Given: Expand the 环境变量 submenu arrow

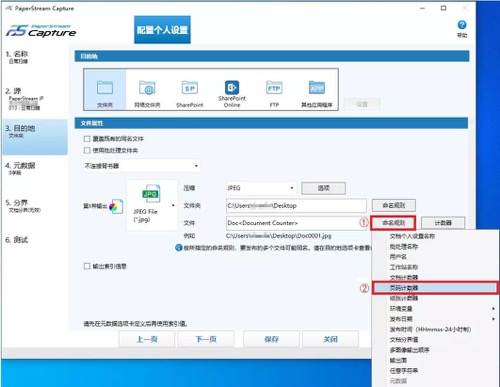Looking at the screenshot, I should point(493,309).
